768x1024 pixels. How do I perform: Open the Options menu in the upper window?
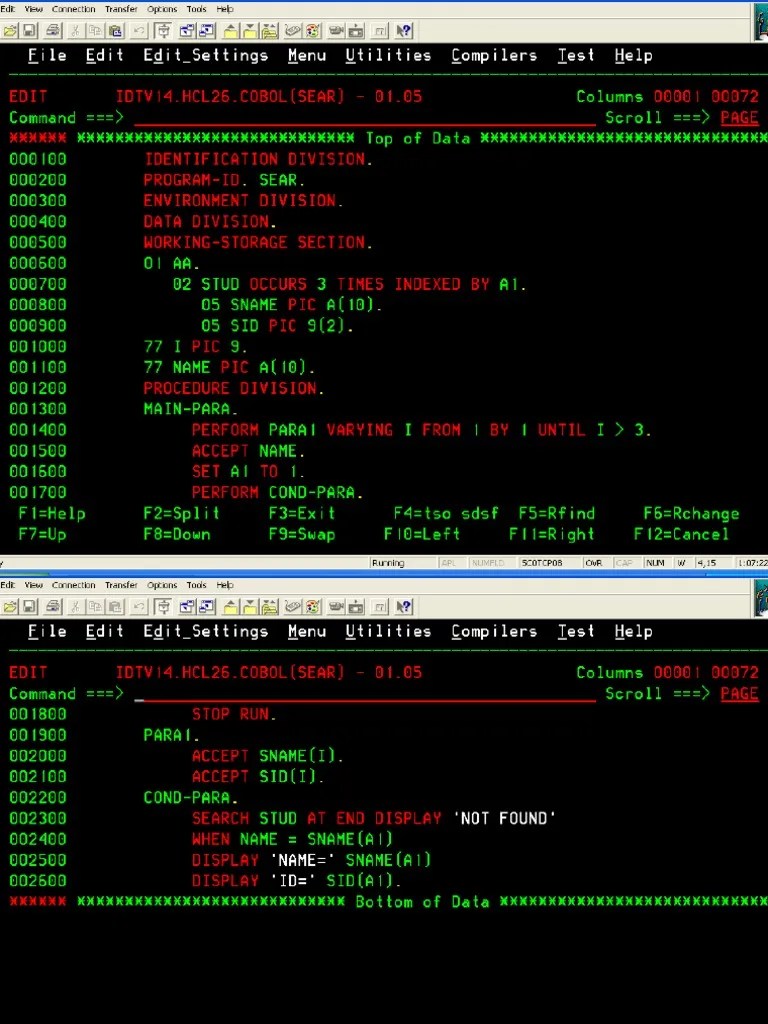162,9
